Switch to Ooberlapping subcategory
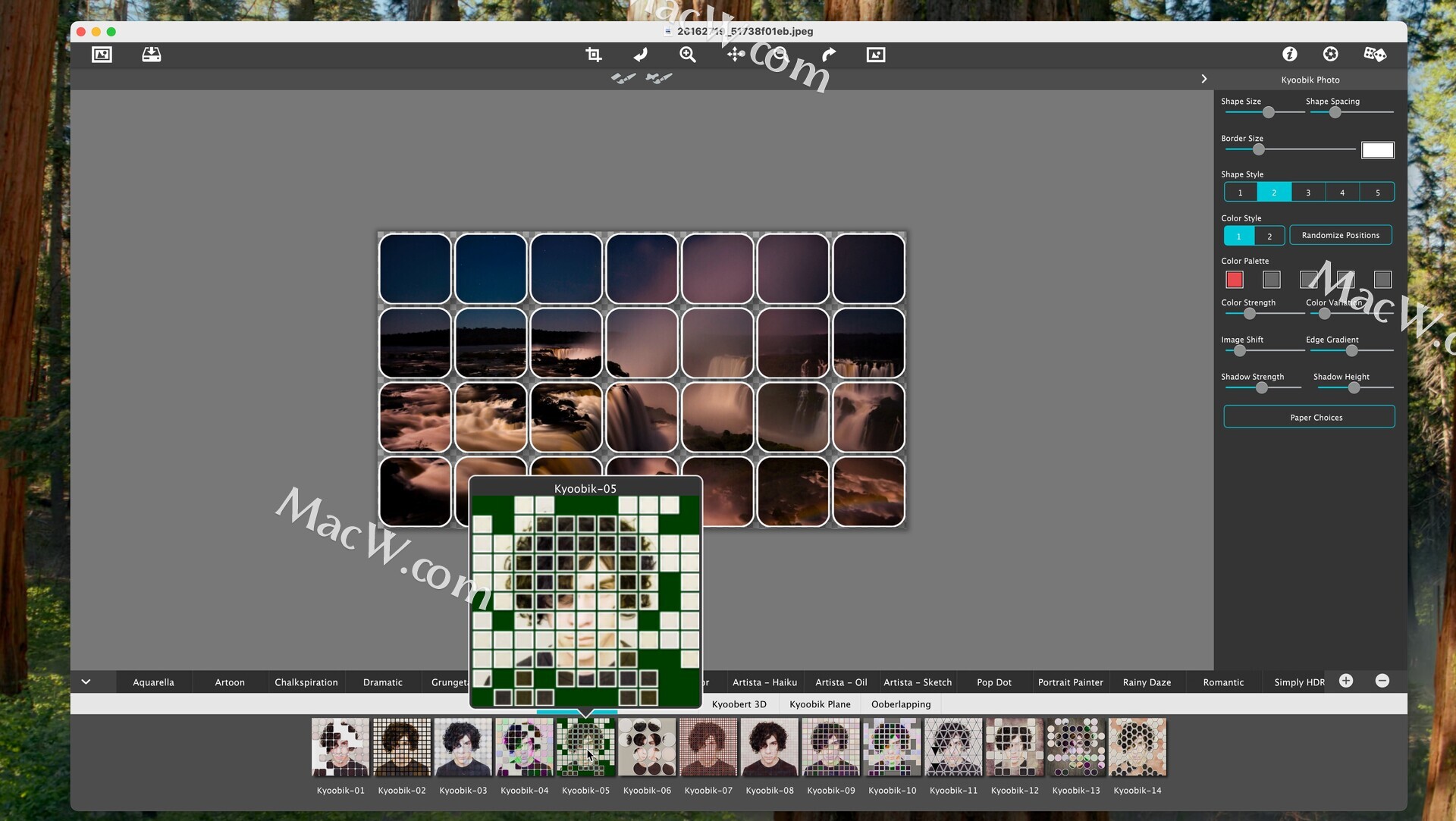 point(901,704)
